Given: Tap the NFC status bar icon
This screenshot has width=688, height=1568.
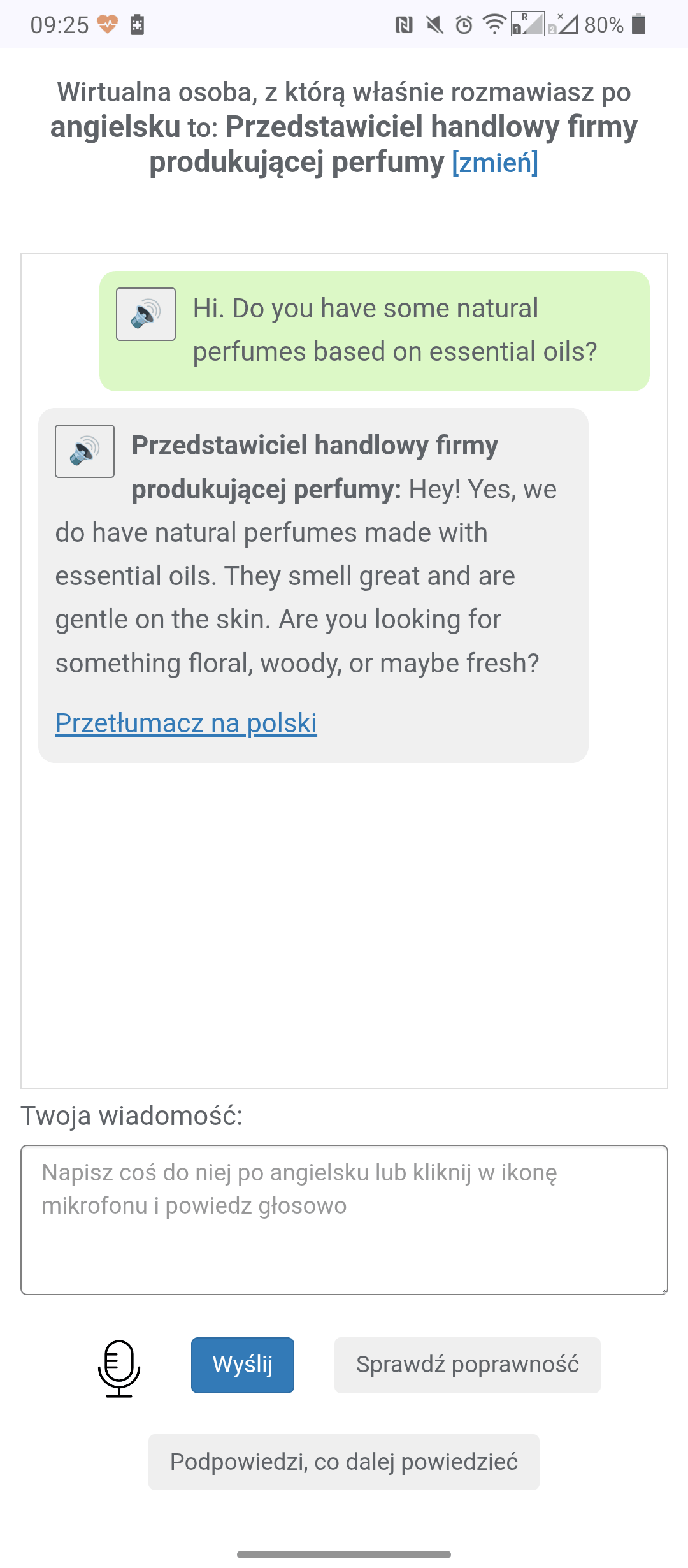Looking at the screenshot, I should point(404,25).
